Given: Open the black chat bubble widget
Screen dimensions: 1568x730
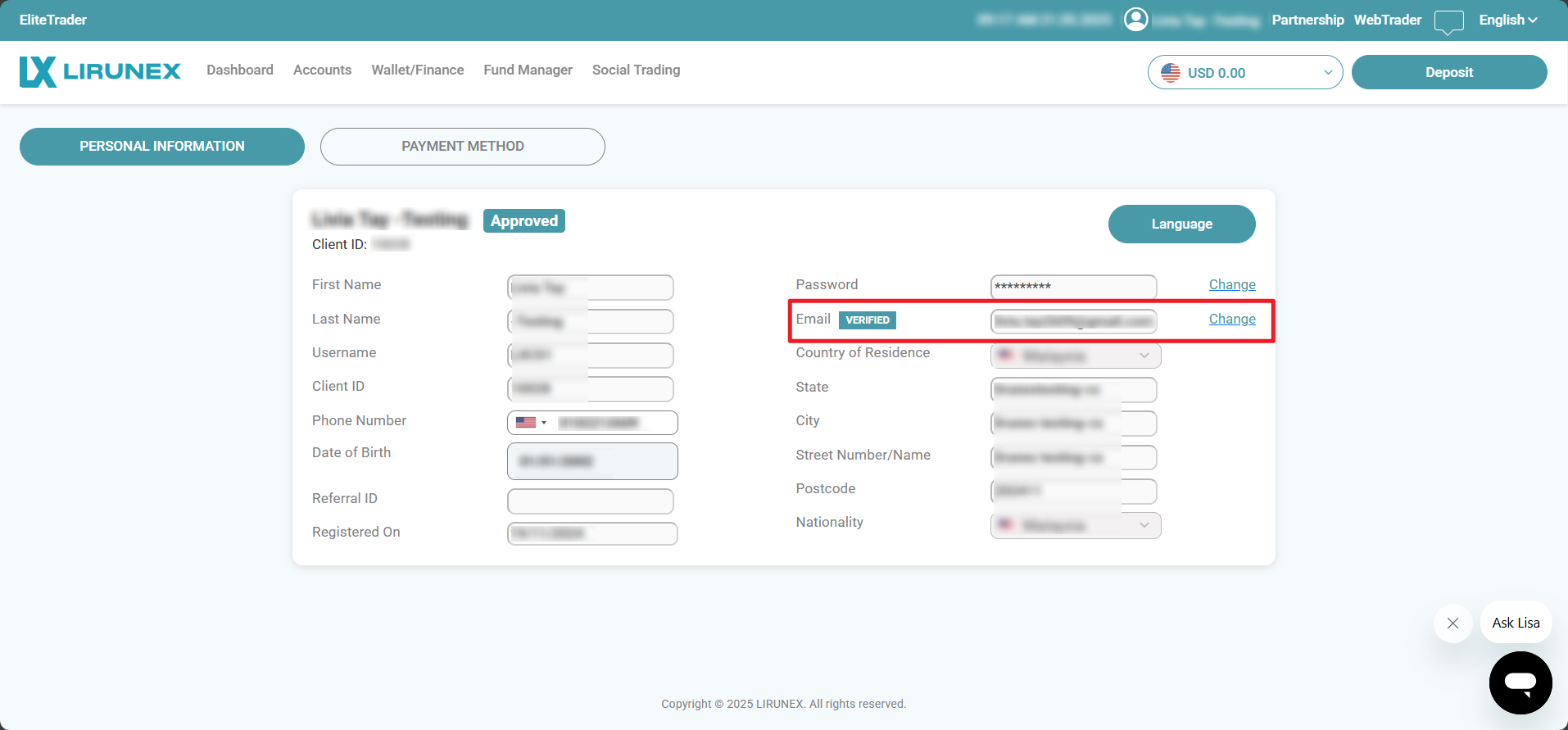Looking at the screenshot, I should click(x=1520, y=682).
